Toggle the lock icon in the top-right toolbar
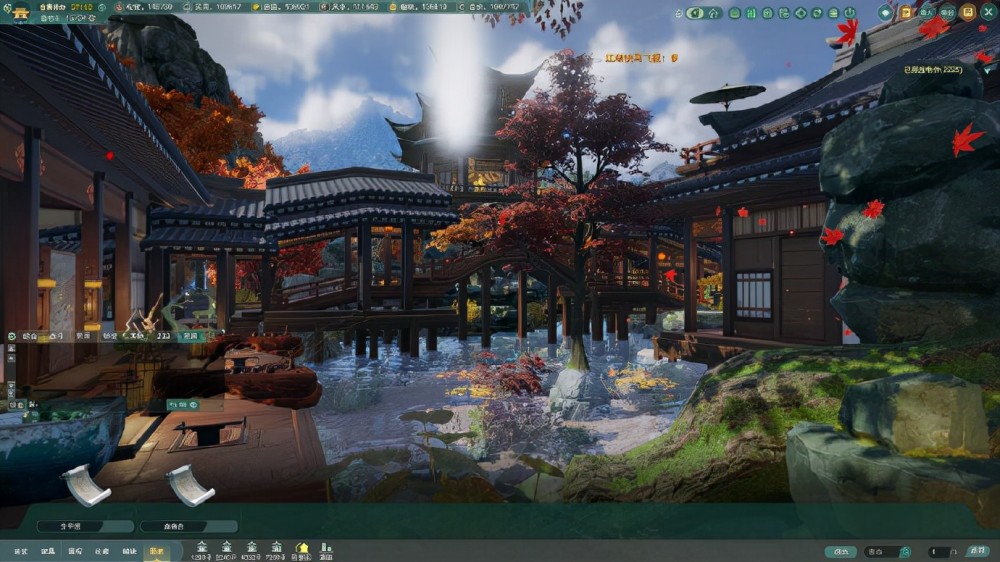 [x=679, y=13]
